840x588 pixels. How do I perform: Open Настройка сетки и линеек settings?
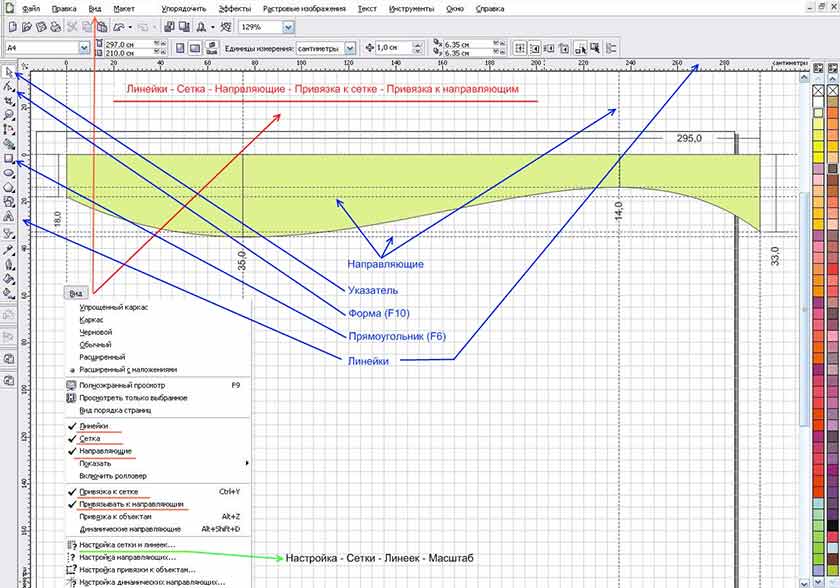pyautogui.click(x=126, y=545)
